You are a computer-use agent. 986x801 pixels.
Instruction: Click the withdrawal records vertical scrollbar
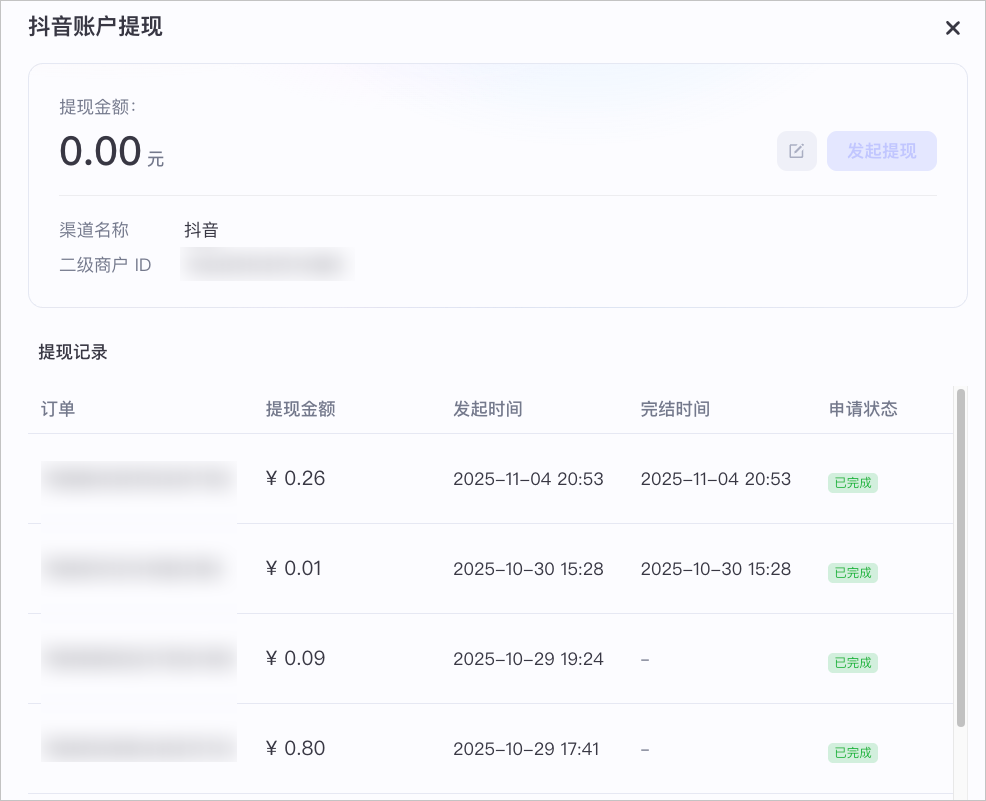pos(960,558)
